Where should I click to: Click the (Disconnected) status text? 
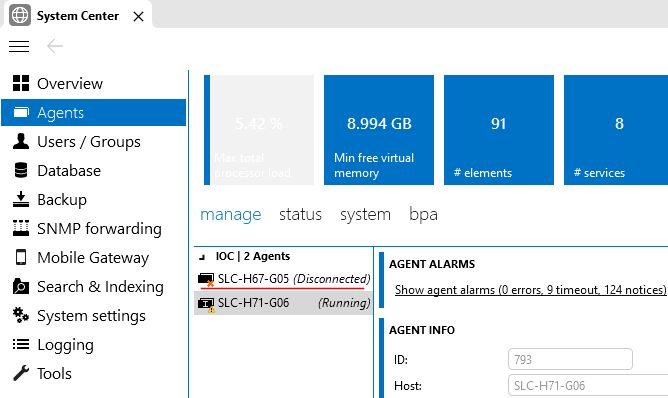332,279
